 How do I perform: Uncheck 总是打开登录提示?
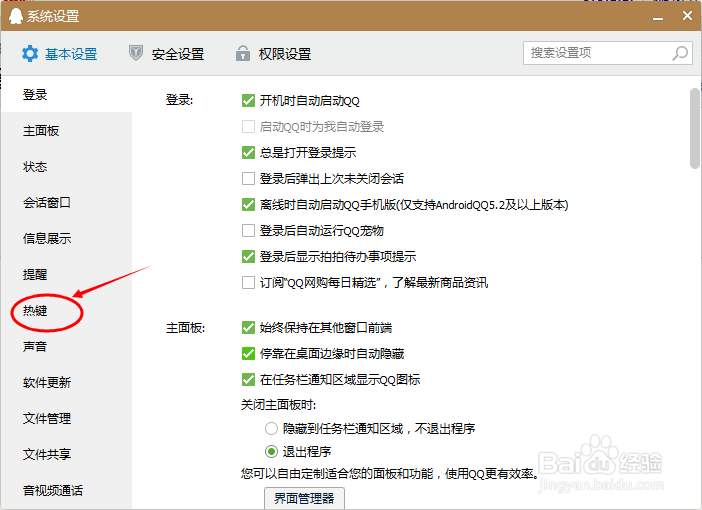248,153
